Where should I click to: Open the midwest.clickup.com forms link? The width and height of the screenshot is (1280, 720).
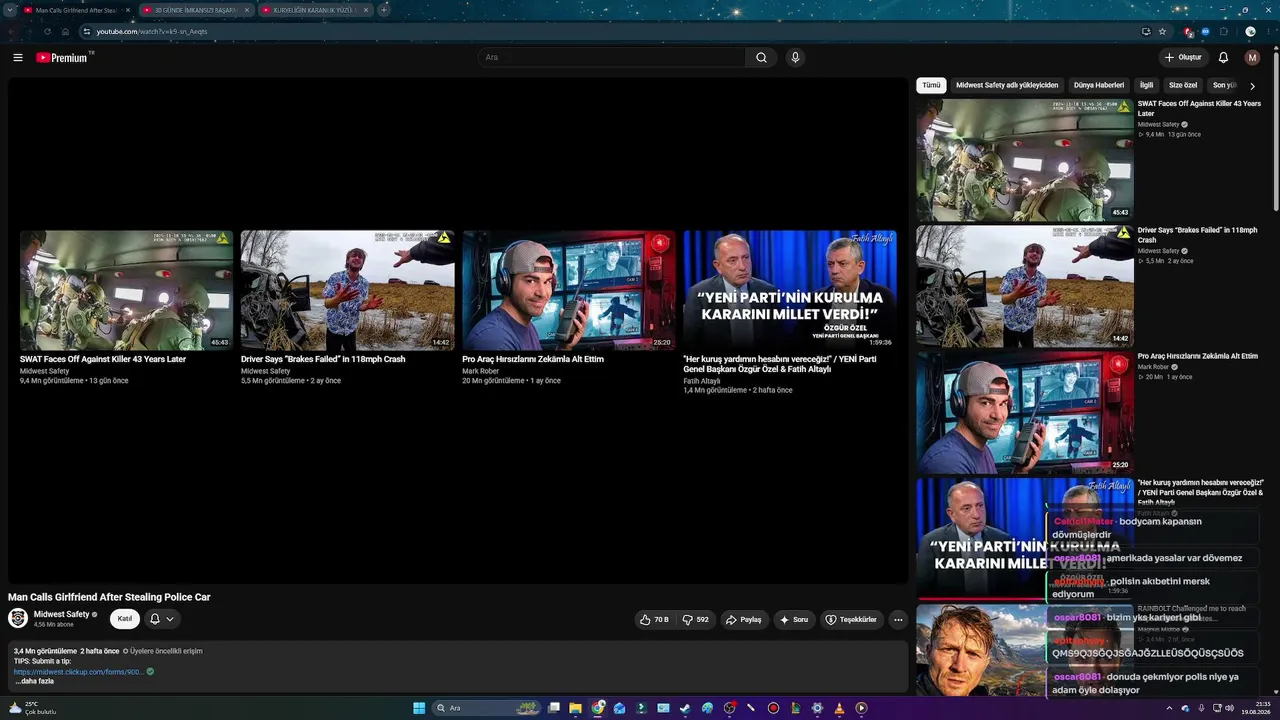pos(79,672)
